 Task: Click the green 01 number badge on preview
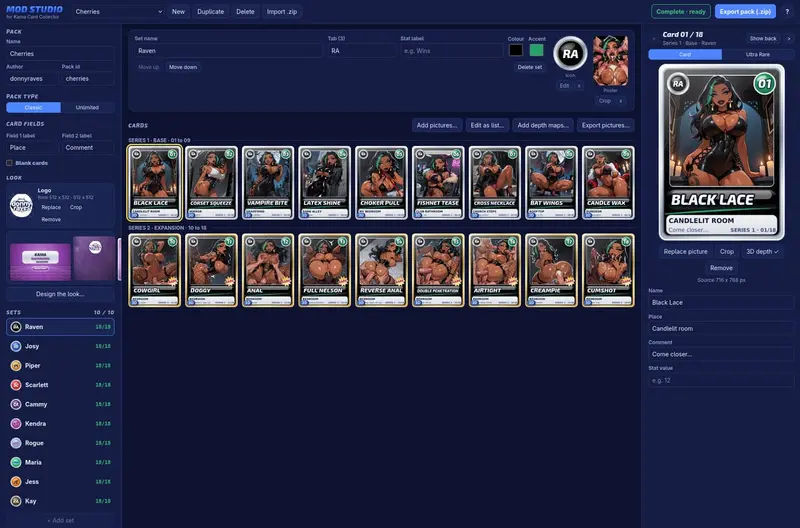click(764, 84)
